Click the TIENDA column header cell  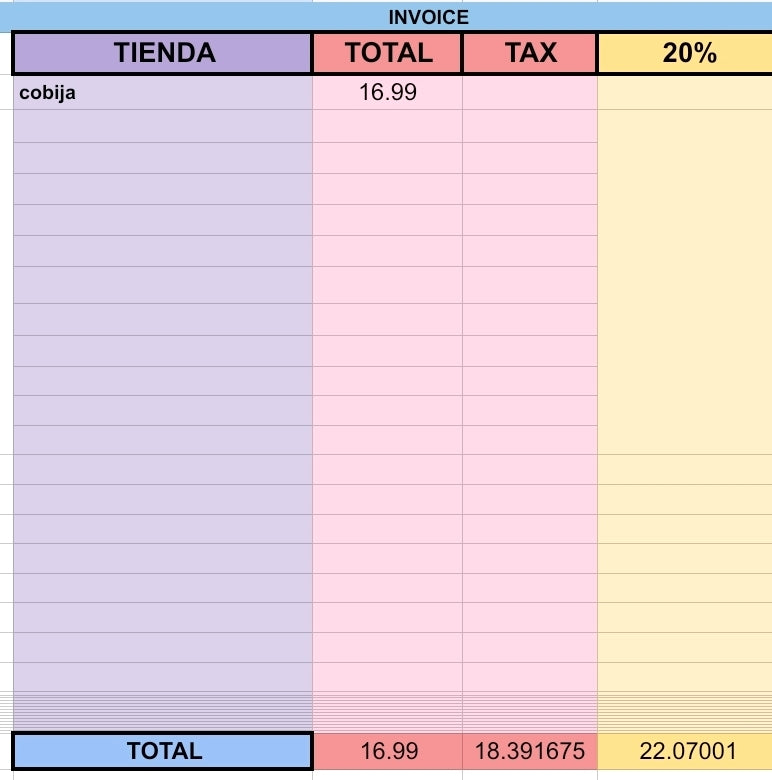click(x=163, y=53)
